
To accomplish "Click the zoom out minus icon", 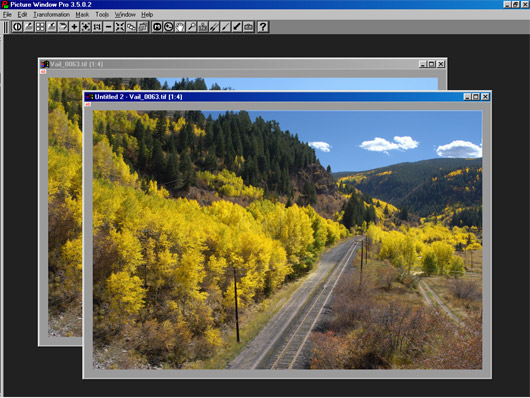I will [x=108, y=27].
